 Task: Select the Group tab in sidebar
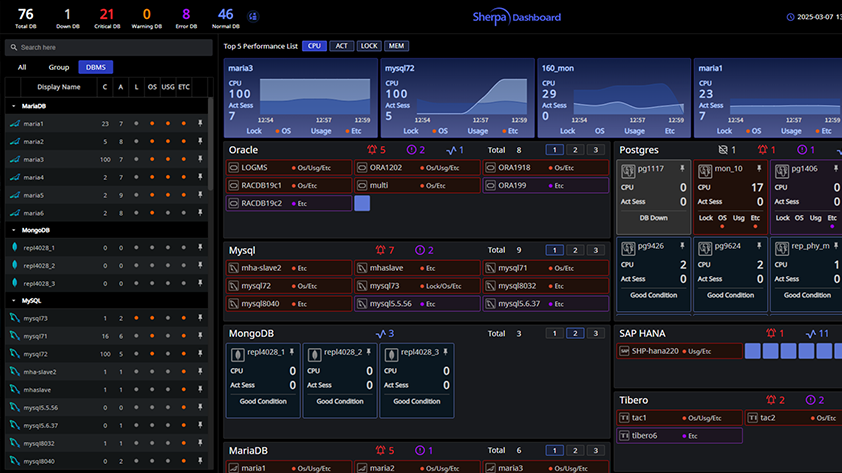click(x=59, y=67)
